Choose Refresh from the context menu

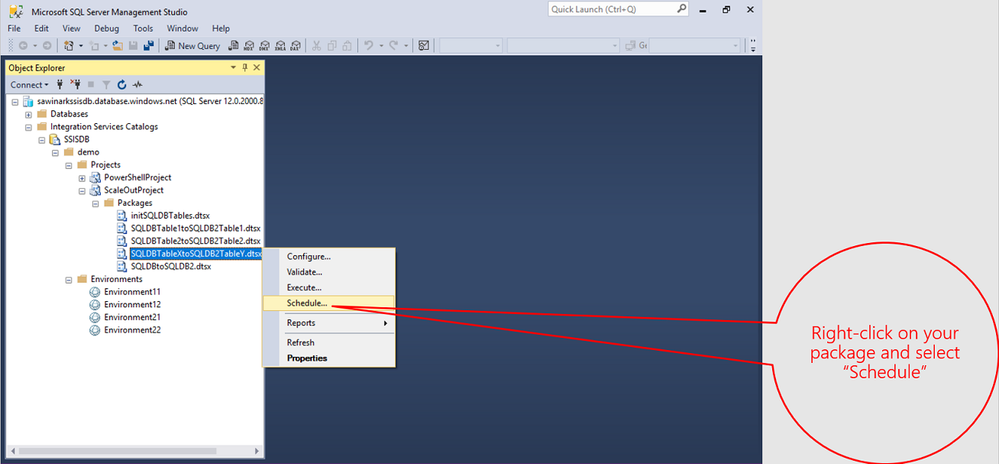pos(329,343)
